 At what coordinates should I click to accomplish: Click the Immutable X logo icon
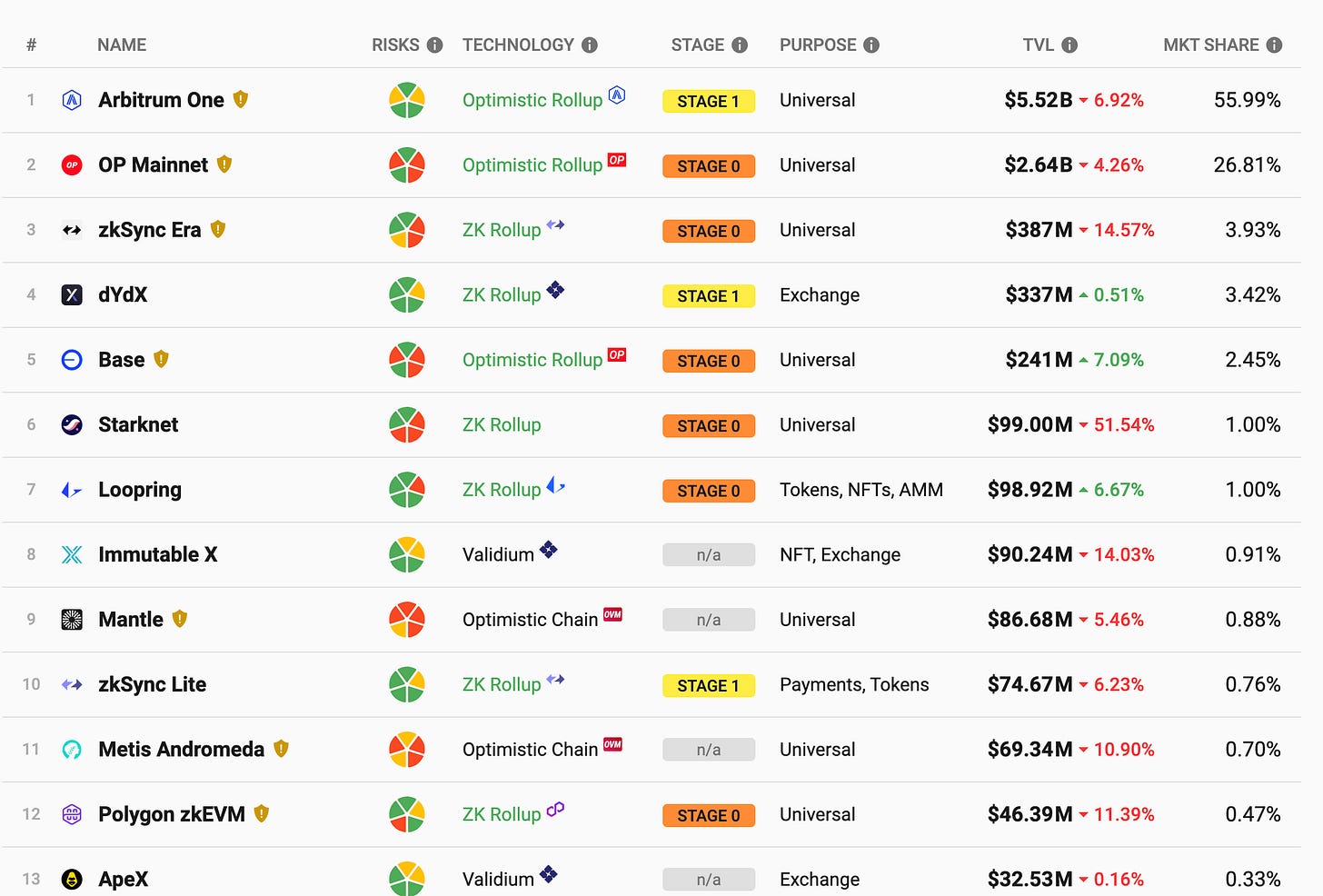point(72,554)
